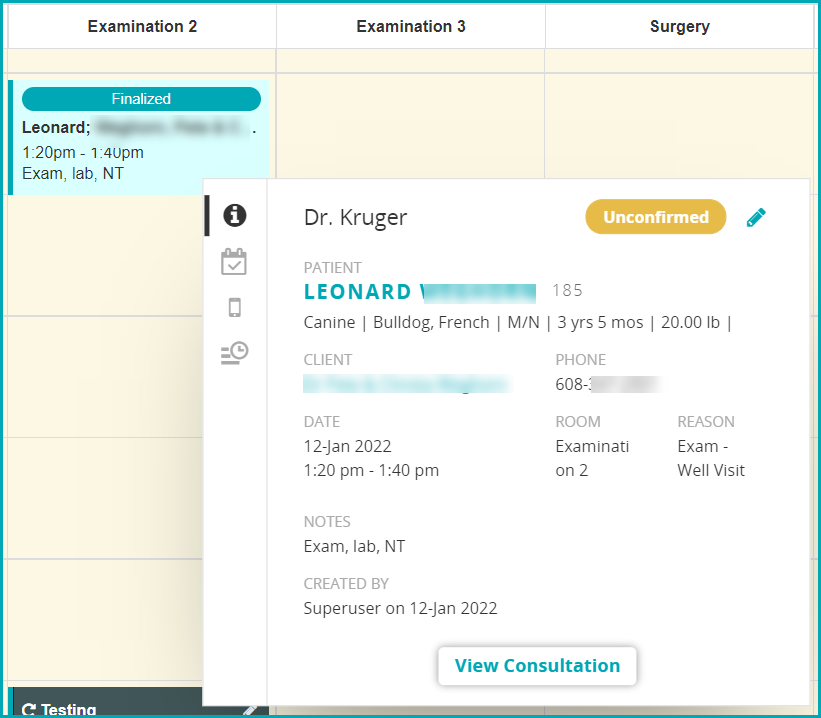Select the Examination 2 column header

[142, 27]
